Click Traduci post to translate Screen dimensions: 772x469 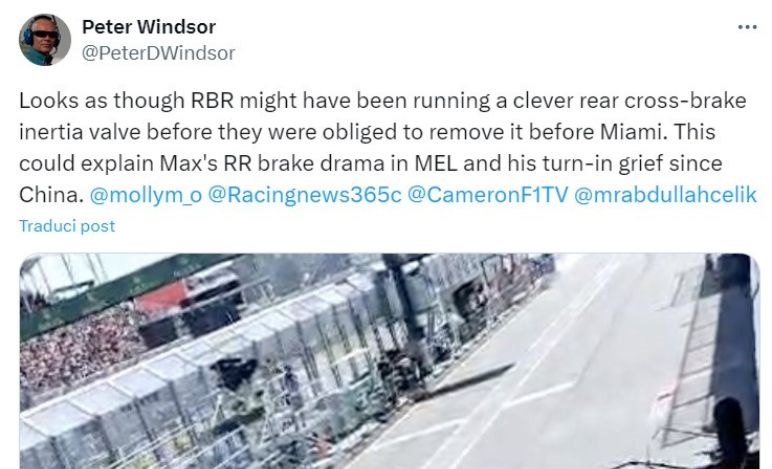(x=67, y=226)
